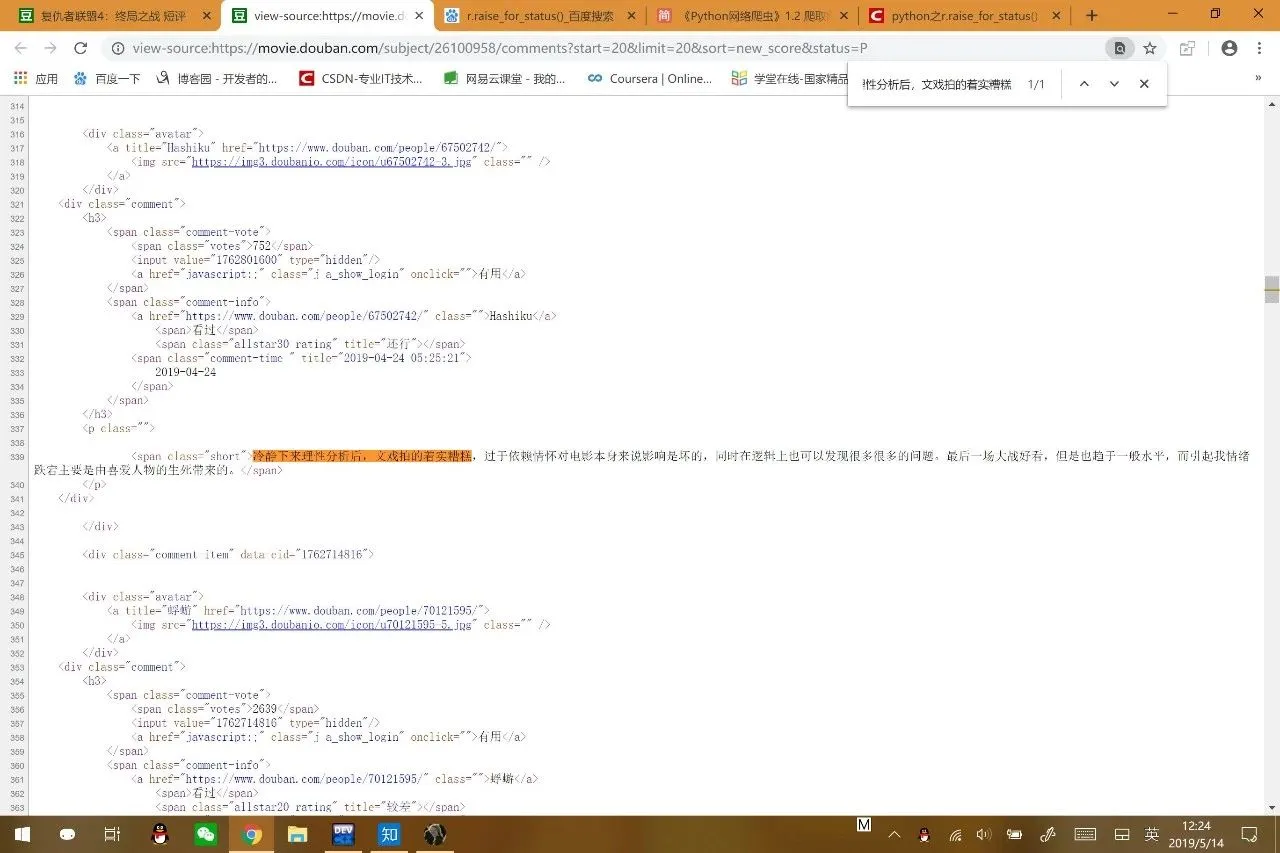Click the date text 2019-04-24 on line 334
The image size is (1280, 853).
tap(185, 372)
